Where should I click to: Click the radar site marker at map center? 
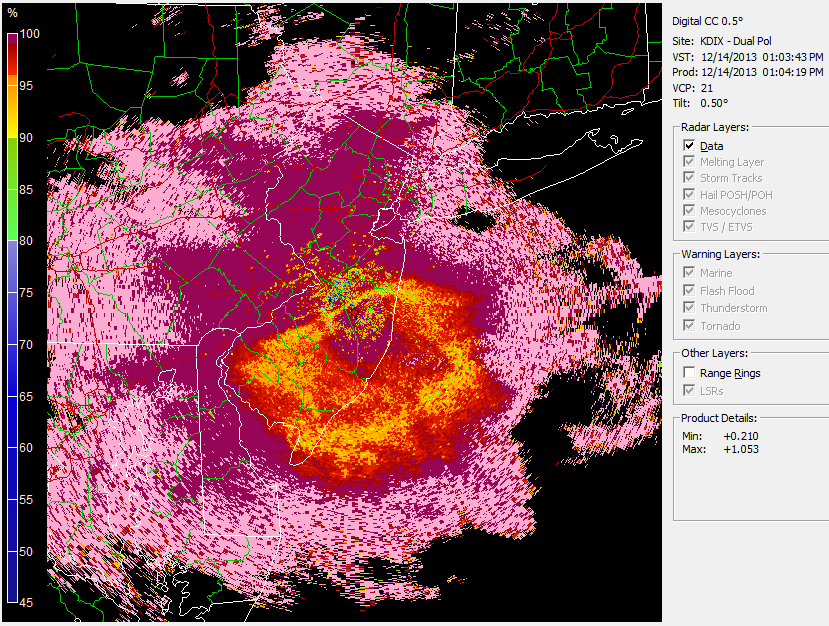coord(354,312)
